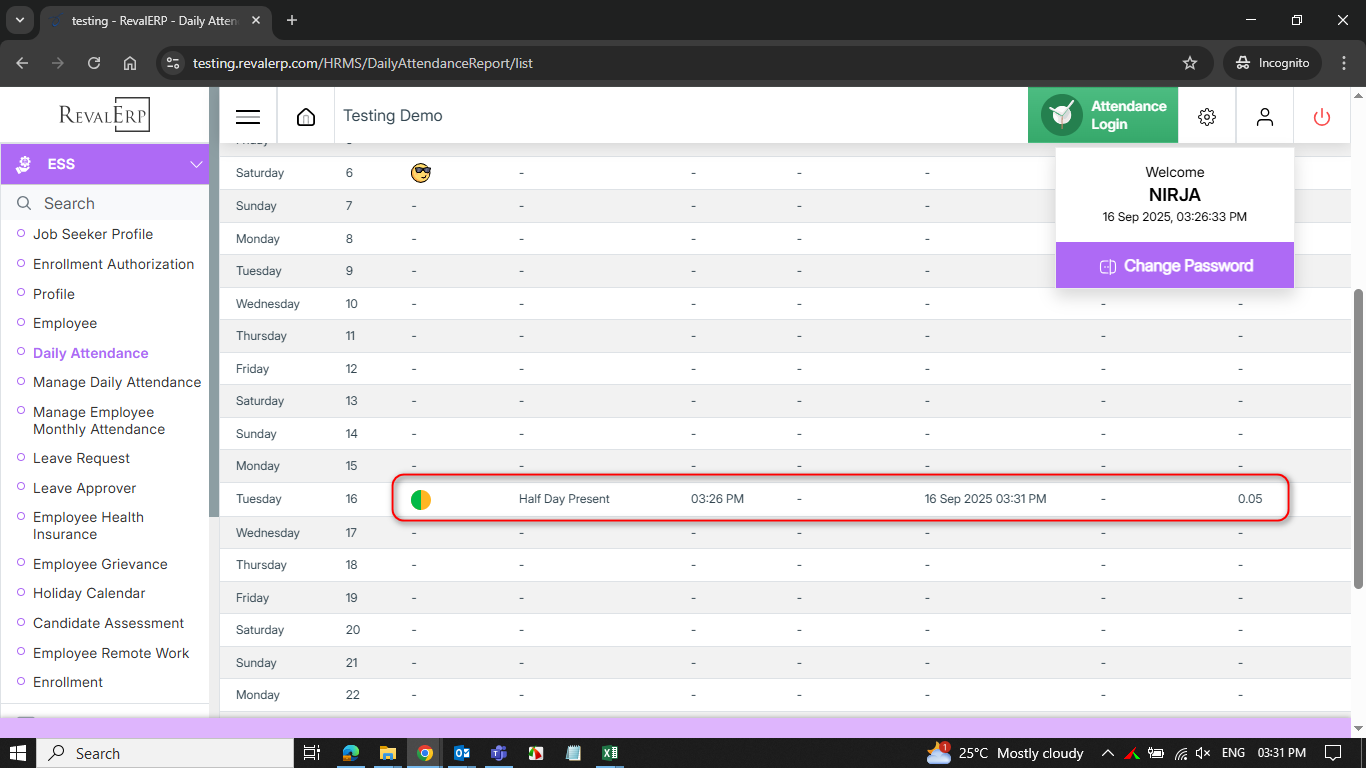
Task: Open Chrome's three-dot menu
Action: click(x=1343, y=63)
